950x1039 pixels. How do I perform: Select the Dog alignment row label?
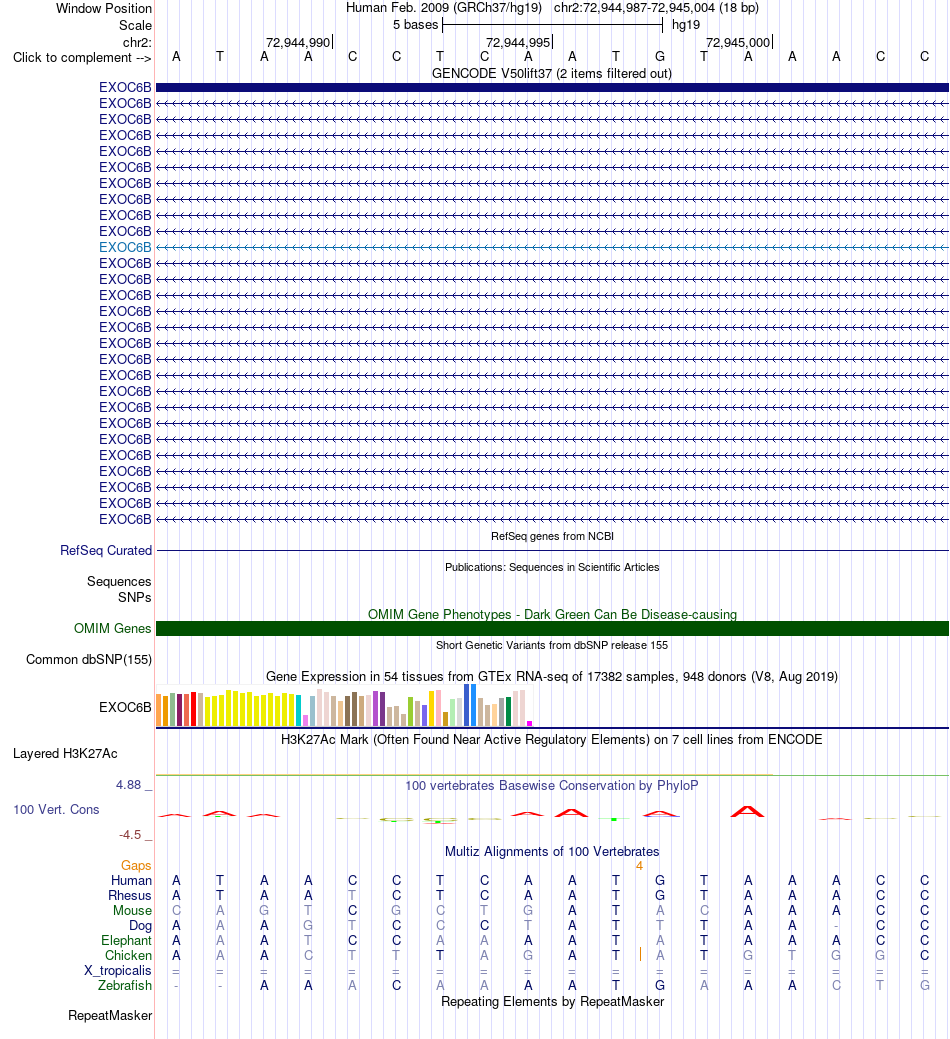click(x=140, y=926)
